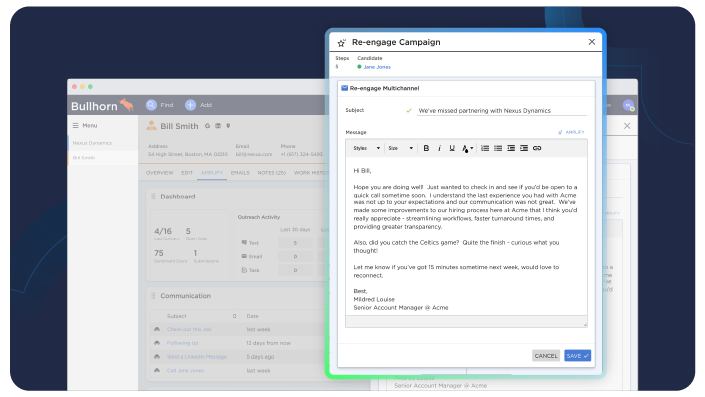The height and width of the screenshot is (397, 705).
Task: Click the Date column header
Action: 252,316
